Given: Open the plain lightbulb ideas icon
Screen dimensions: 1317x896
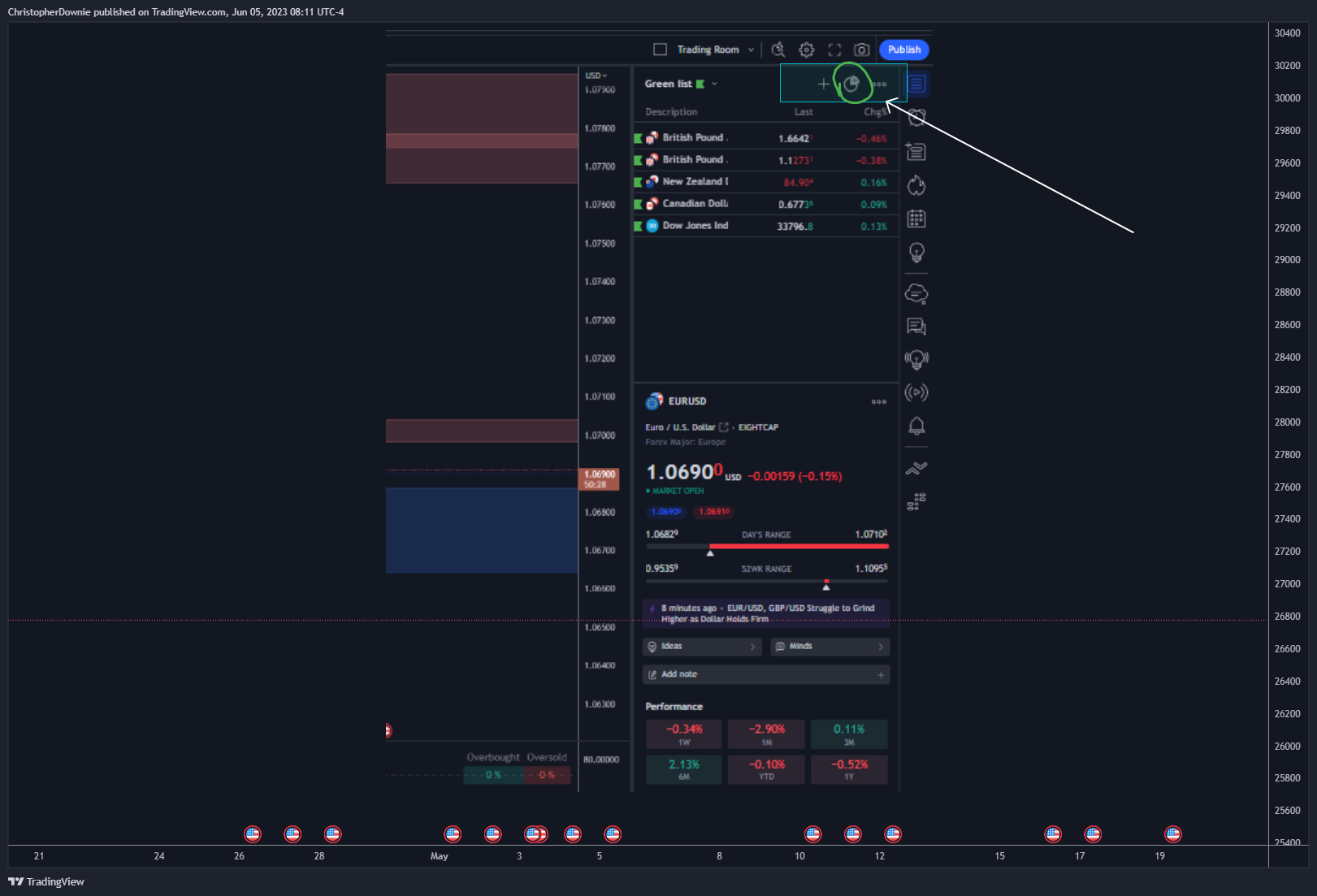Looking at the screenshot, I should pos(916,253).
